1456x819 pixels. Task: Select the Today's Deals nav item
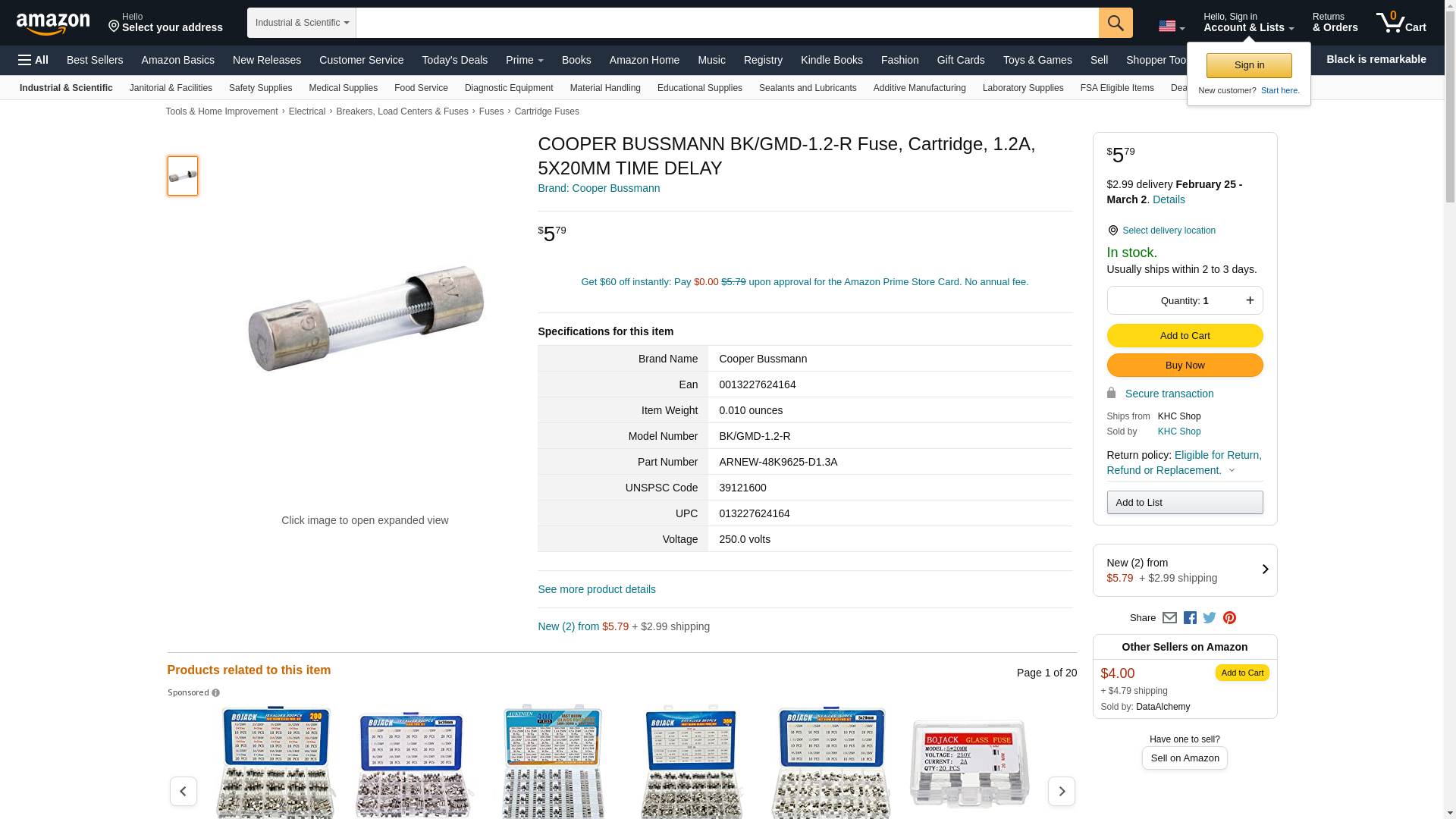tap(455, 60)
